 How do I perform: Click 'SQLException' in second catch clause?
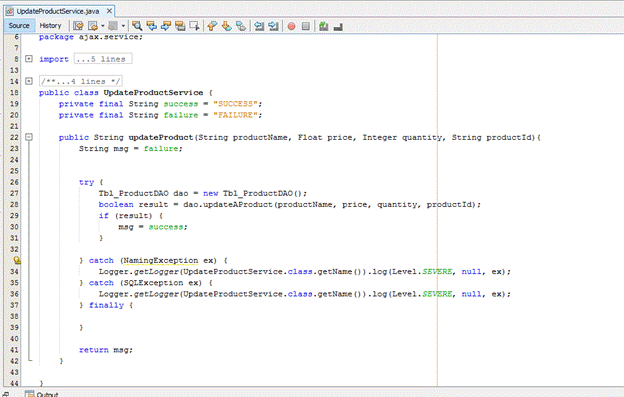153,282
